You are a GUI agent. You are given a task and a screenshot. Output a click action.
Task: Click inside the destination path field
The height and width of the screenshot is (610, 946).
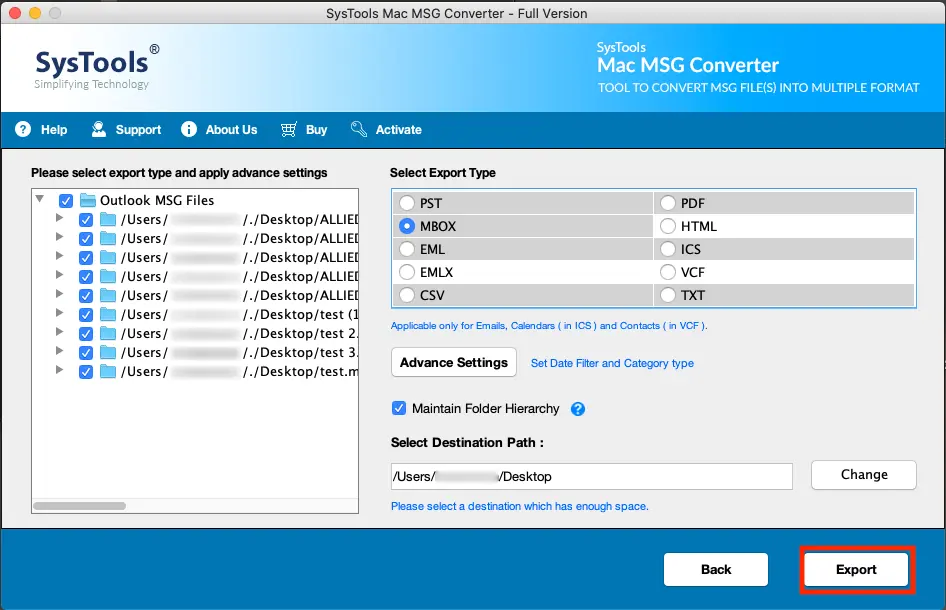pos(590,475)
